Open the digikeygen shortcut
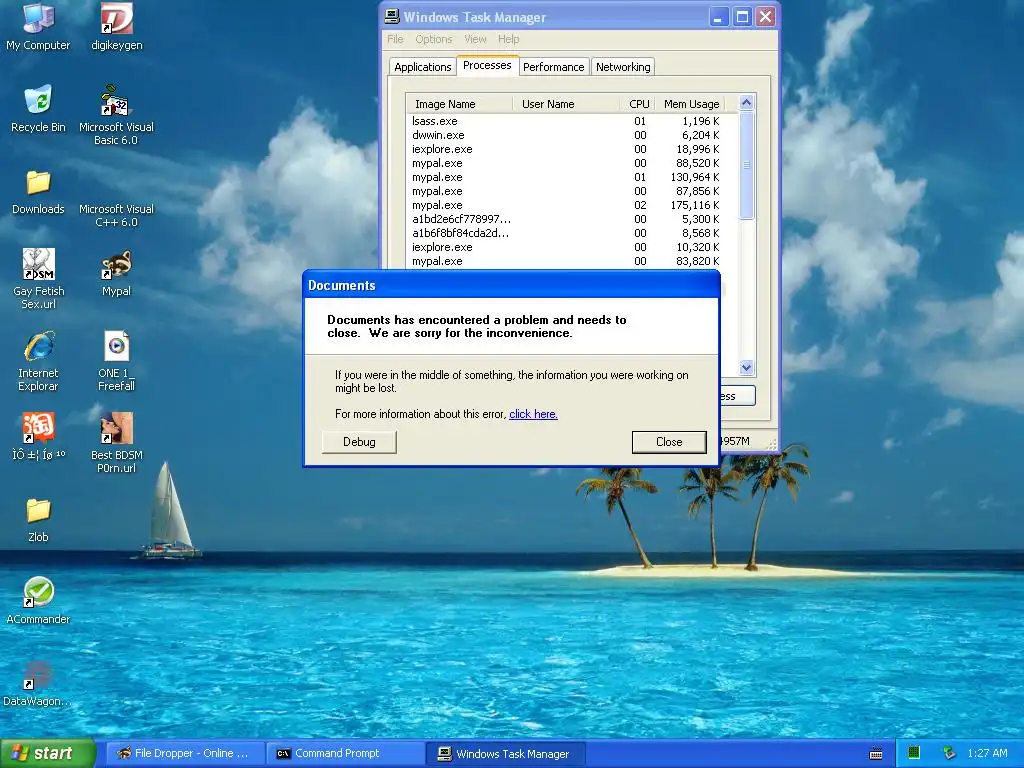This screenshot has width=1024, height=768. coord(116,26)
